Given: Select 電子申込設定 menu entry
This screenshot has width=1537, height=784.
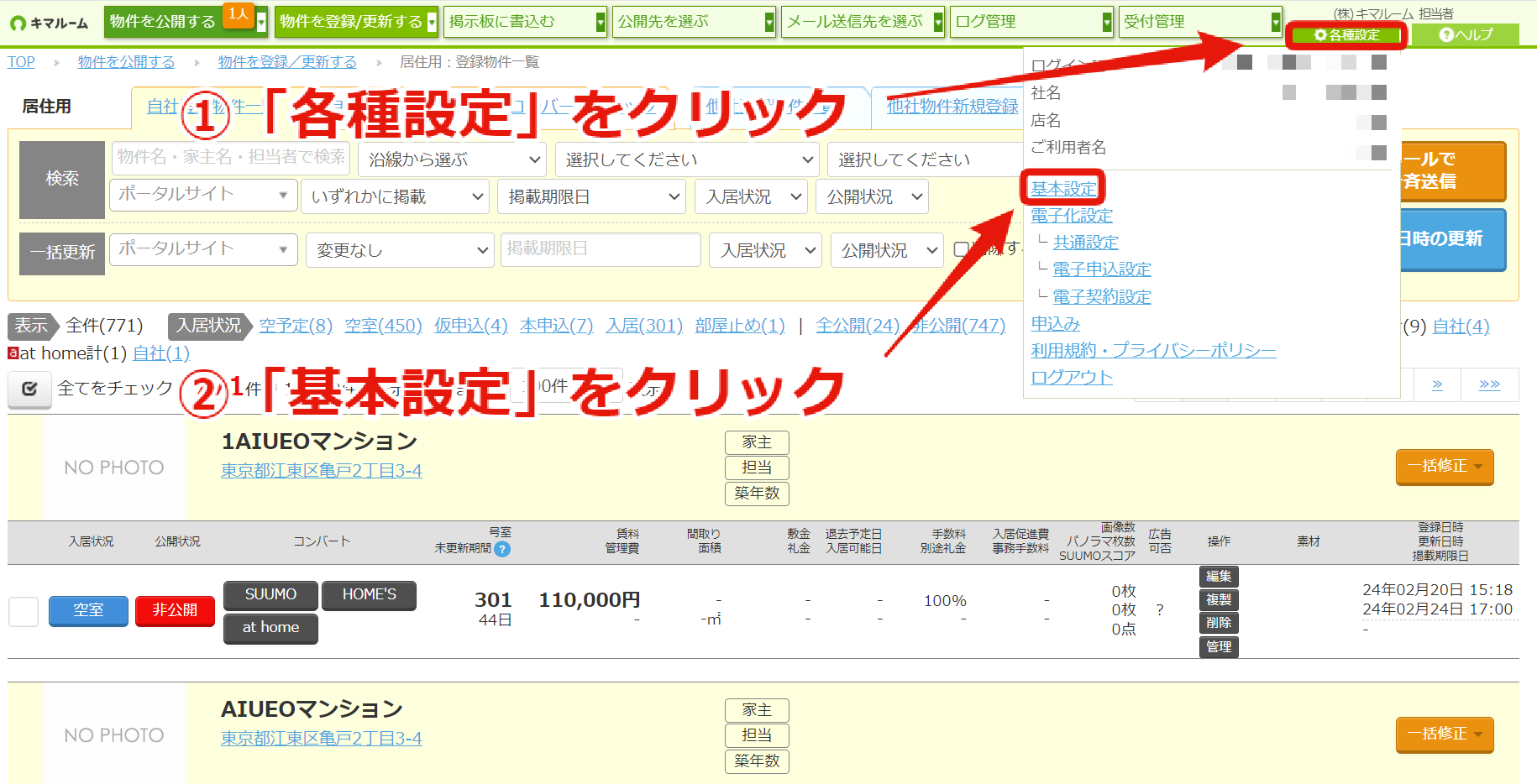Looking at the screenshot, I should [x=1102, y=269].
